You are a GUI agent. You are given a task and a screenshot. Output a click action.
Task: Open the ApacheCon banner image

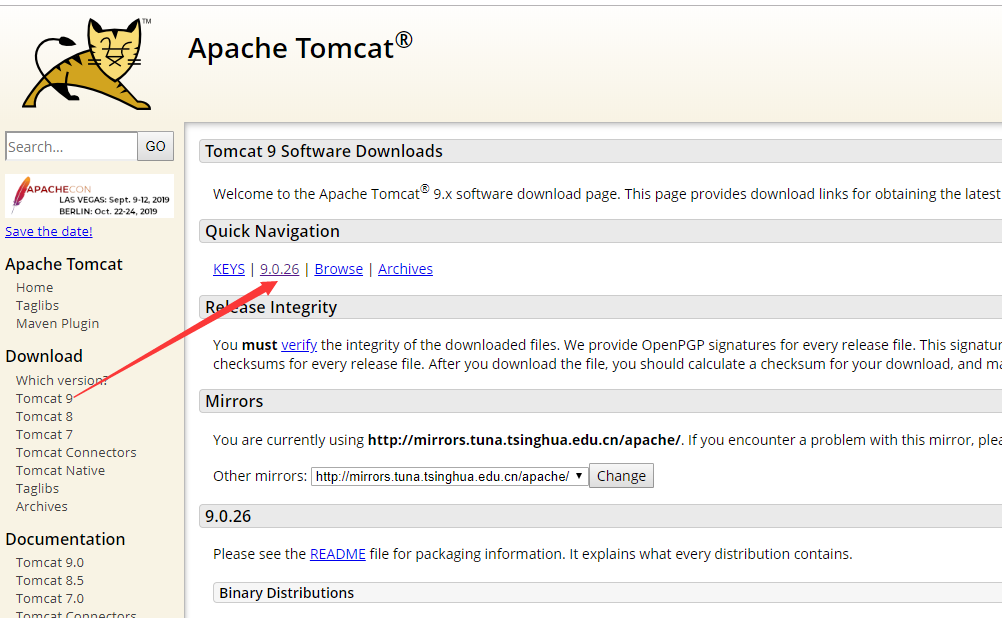tap(89, 196)
